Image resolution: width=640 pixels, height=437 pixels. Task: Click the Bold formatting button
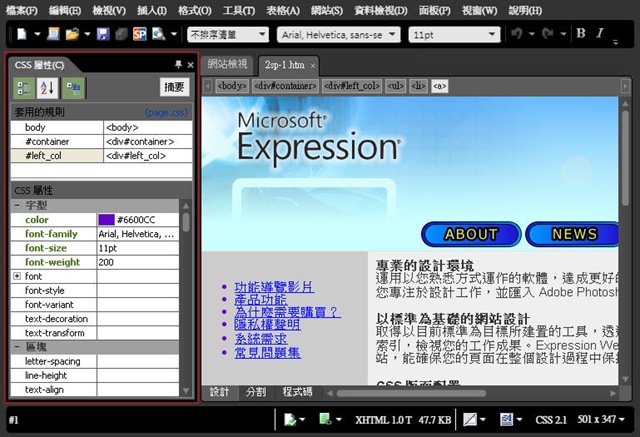tap(581, 34)
